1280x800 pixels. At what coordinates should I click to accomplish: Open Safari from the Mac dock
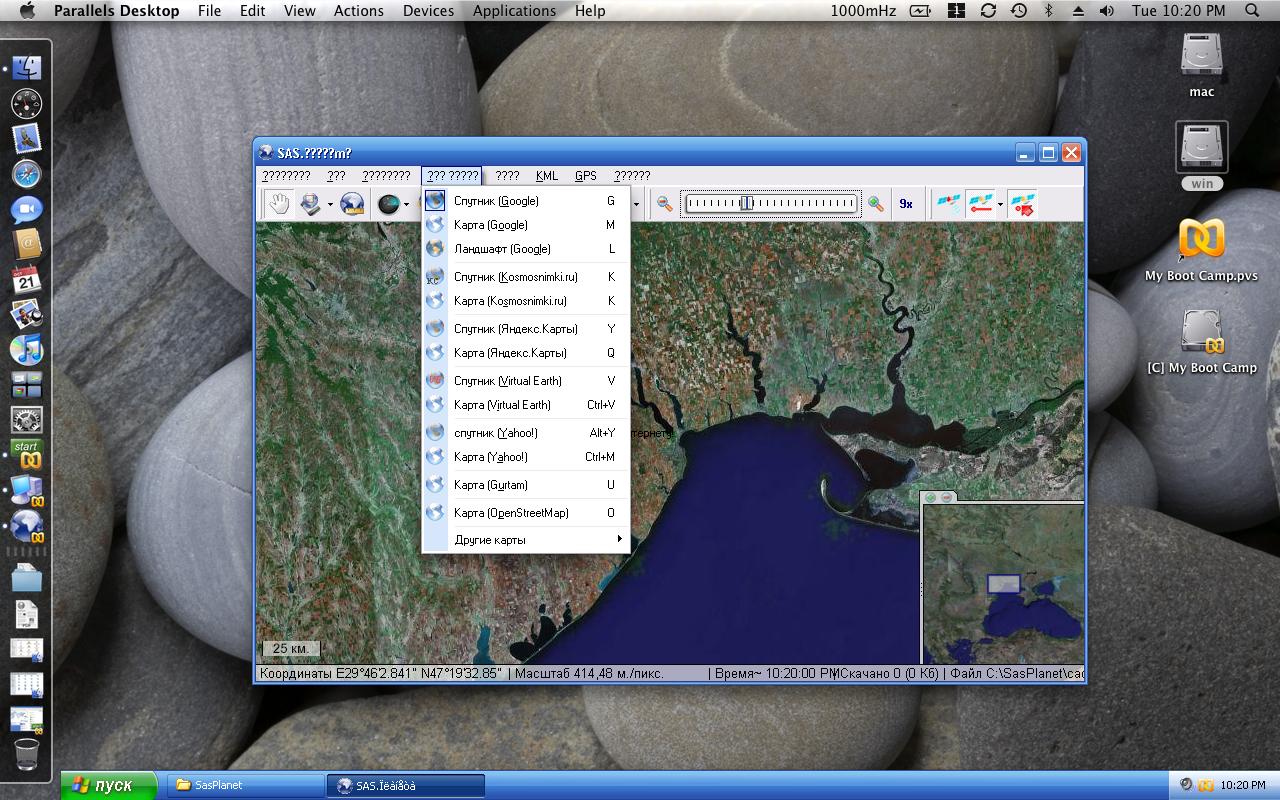(x=26, y=174)
